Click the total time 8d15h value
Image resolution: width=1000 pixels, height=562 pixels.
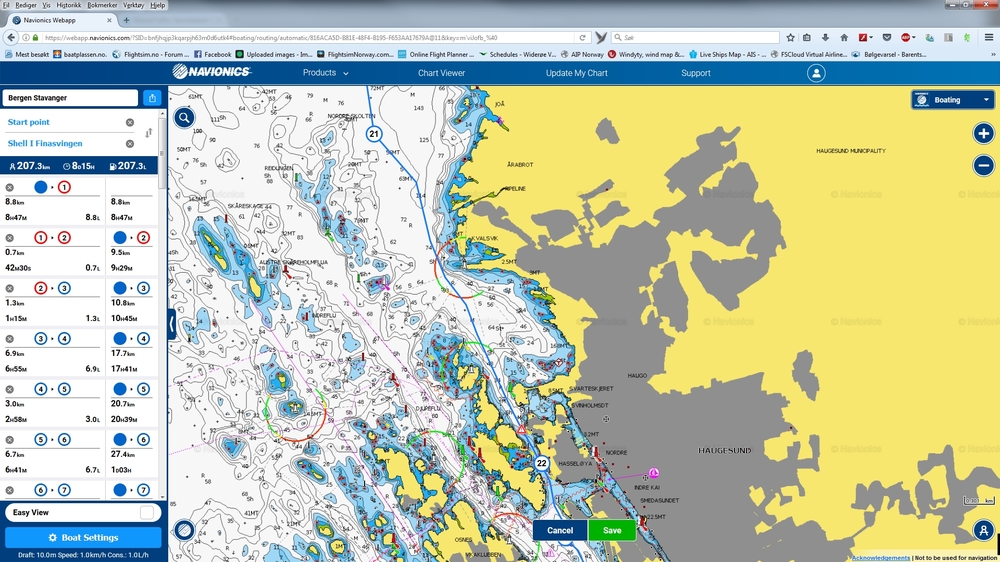point(79,166)
